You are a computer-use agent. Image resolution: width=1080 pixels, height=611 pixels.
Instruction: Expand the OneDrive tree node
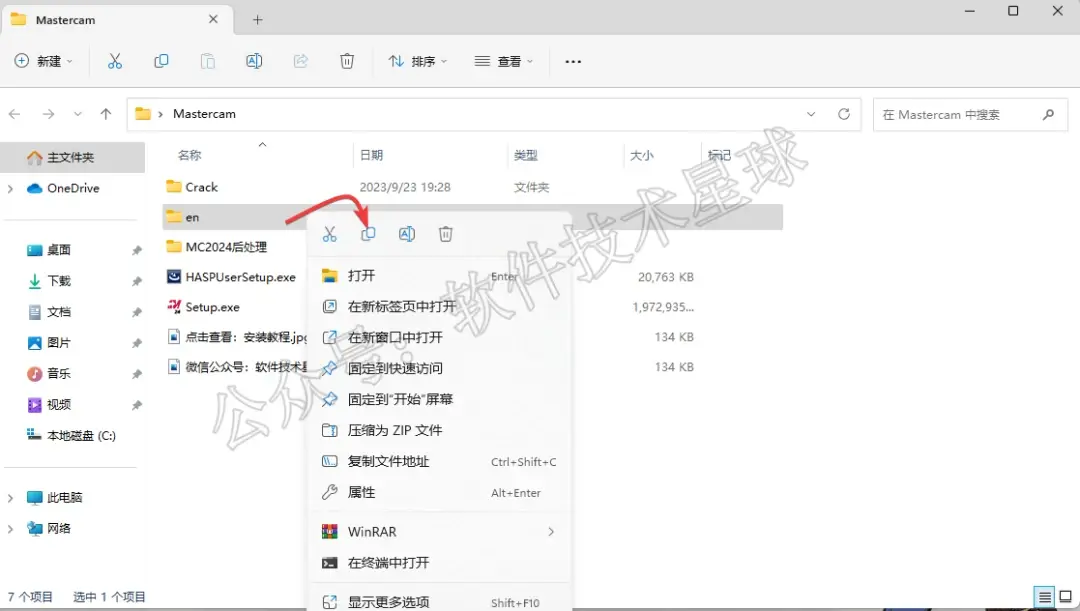[x=10, y=189]
